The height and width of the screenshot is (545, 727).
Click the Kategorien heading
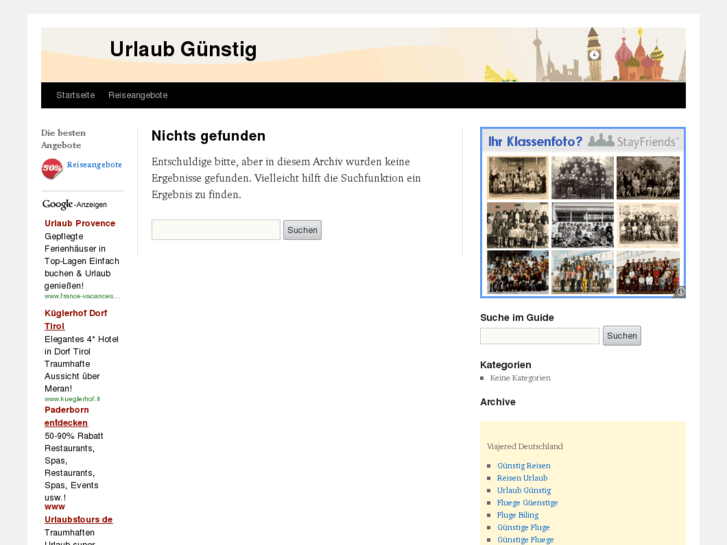505,365
